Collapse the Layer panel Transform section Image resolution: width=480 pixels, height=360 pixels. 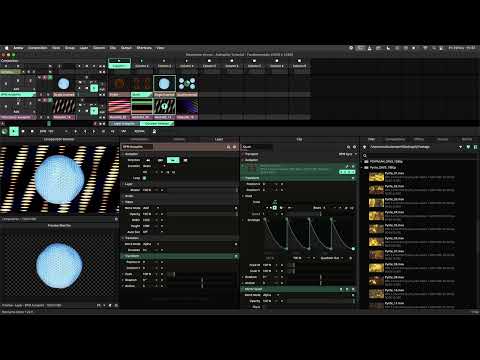click(x=123, y=256)
